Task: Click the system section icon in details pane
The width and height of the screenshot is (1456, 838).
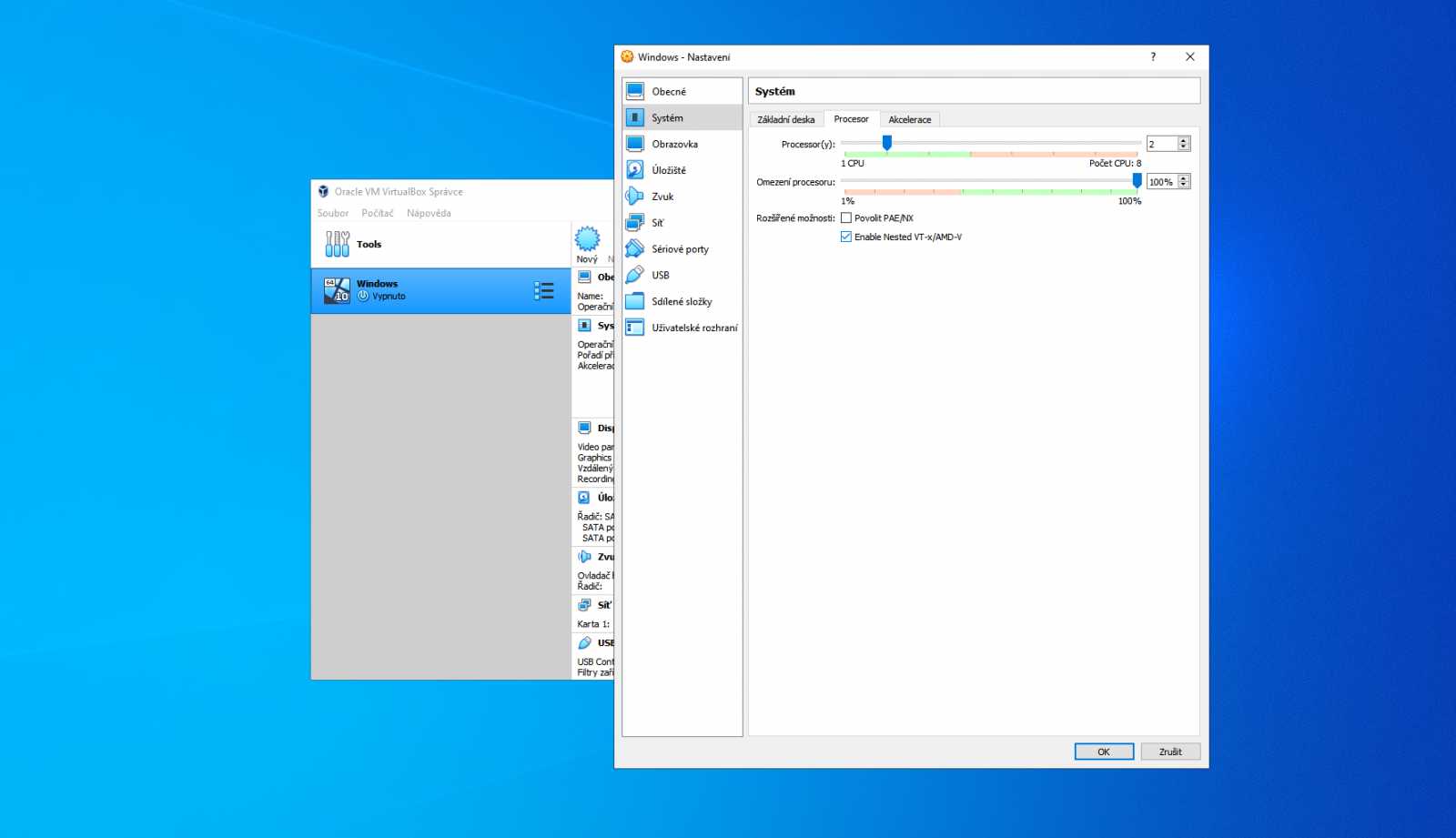Action: click(x=584, y=325)
